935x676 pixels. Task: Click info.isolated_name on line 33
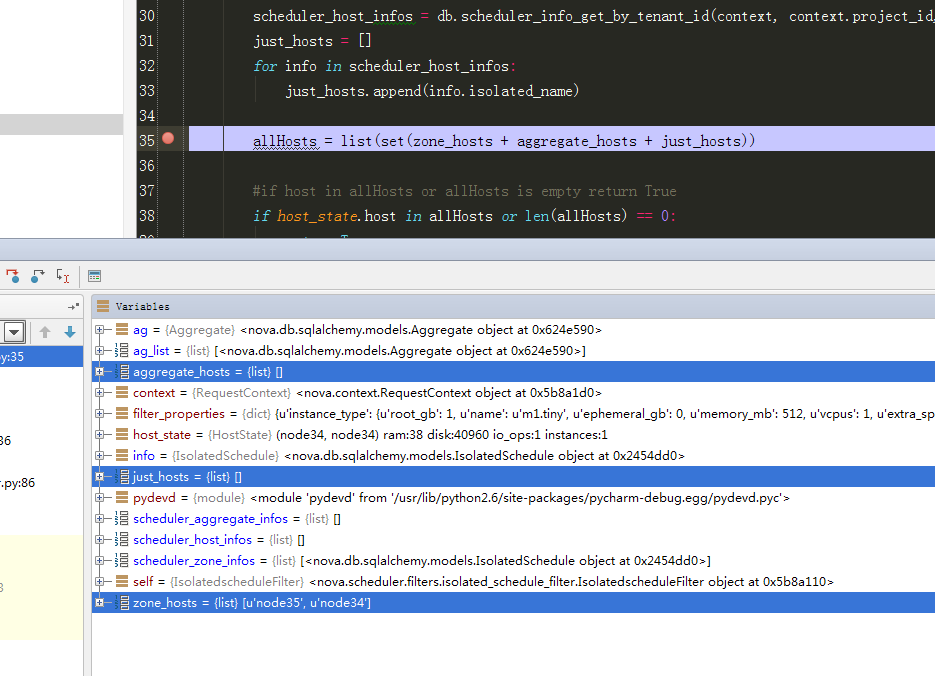(501, 91)
